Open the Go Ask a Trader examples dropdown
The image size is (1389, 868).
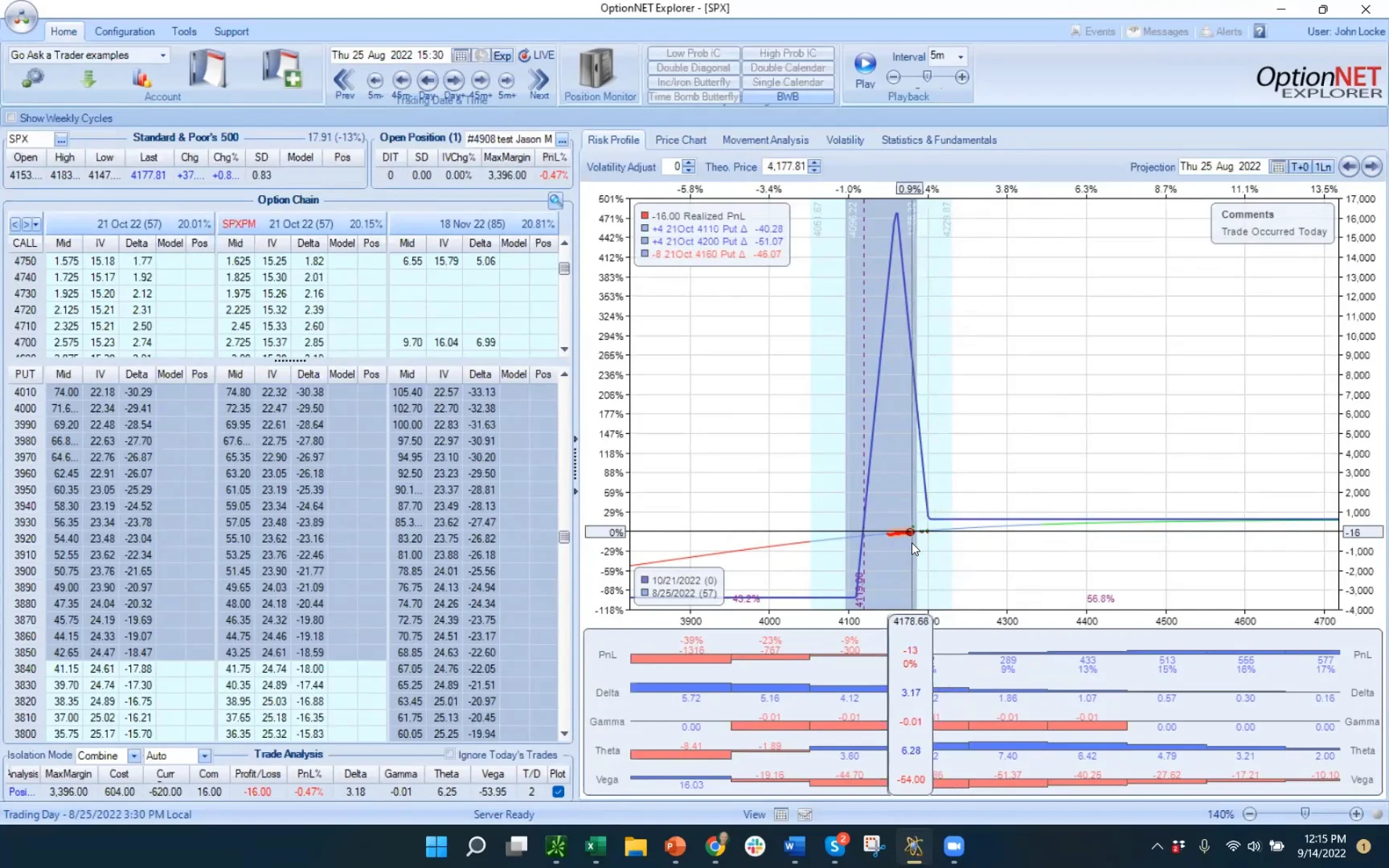(x=163, y=55)
